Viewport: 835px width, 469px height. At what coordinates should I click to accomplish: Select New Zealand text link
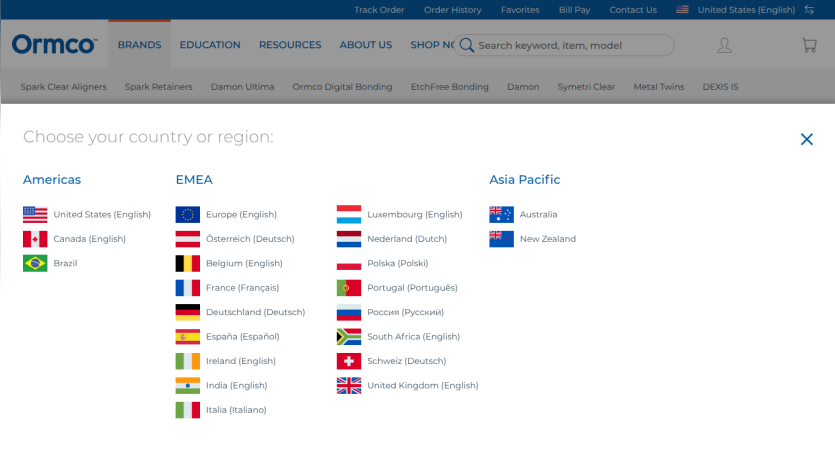(548, 239)
